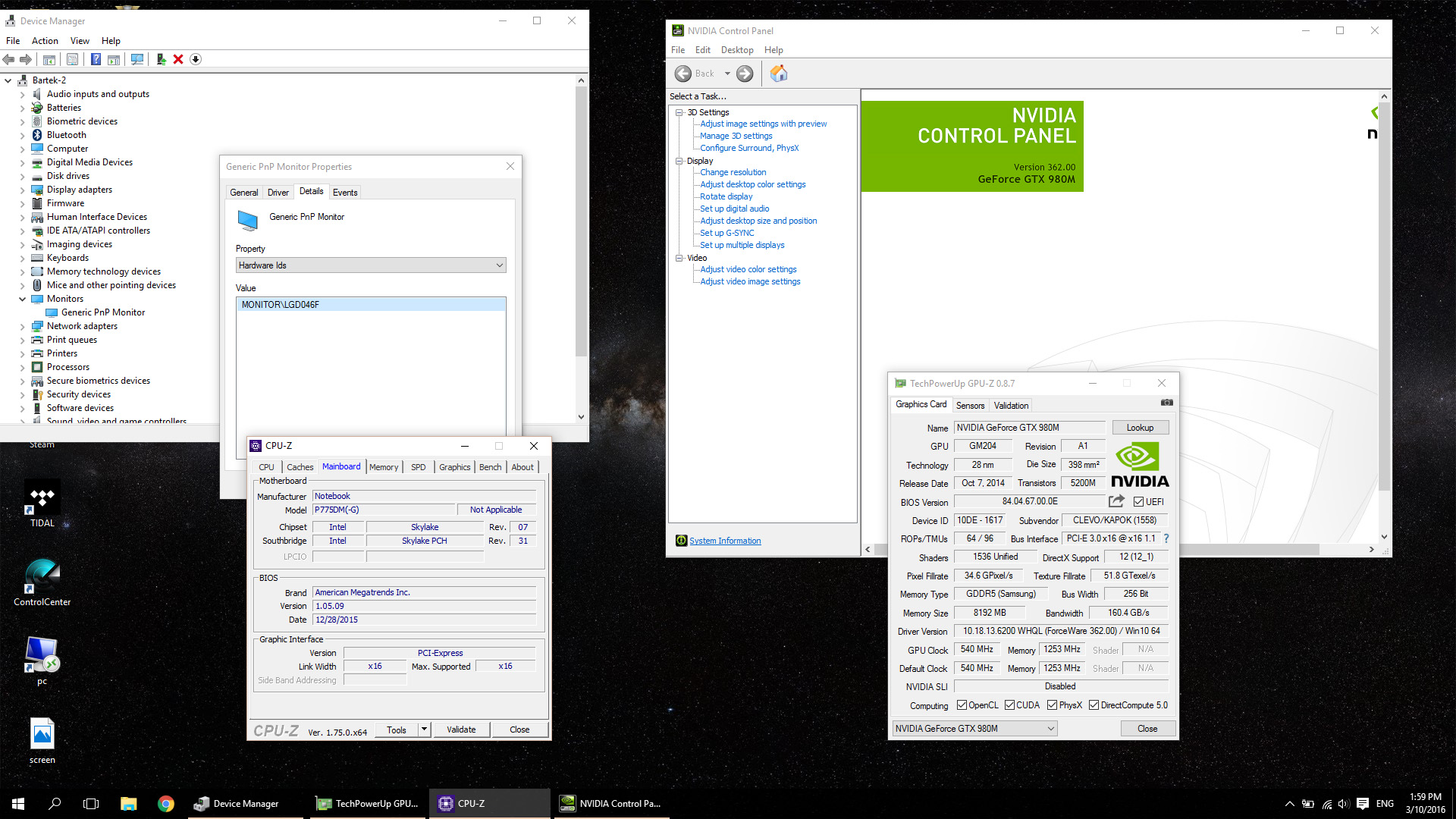Open the Set up G-SYNC link

727,233
